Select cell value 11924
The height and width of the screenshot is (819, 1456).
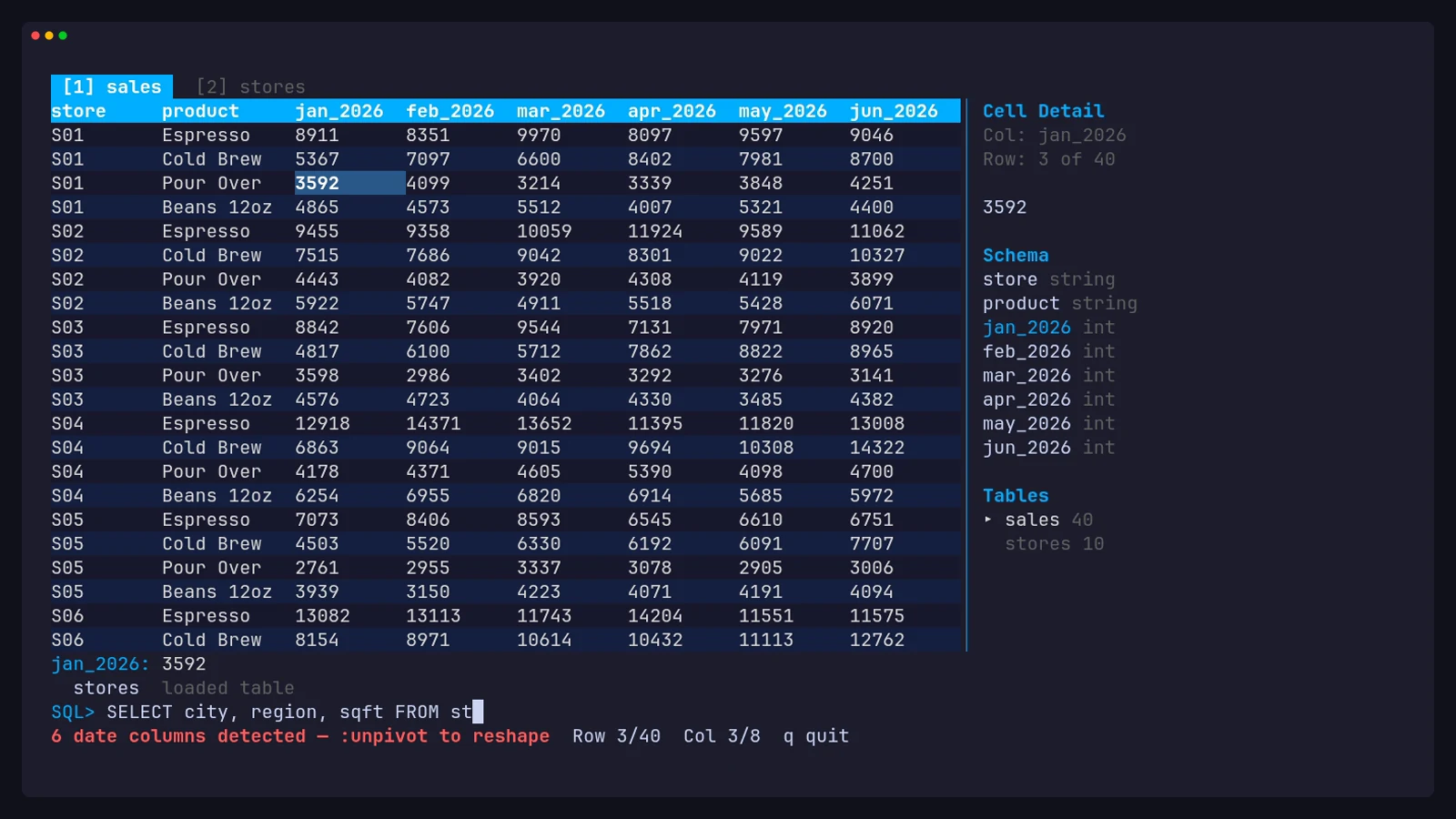coord(655,231)
